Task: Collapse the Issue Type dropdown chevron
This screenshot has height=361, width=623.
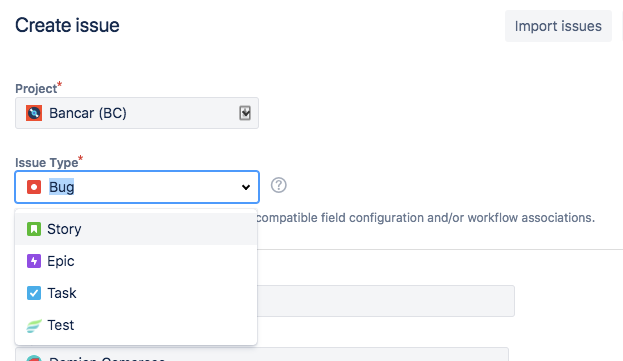Action: (x=246, y=187)
